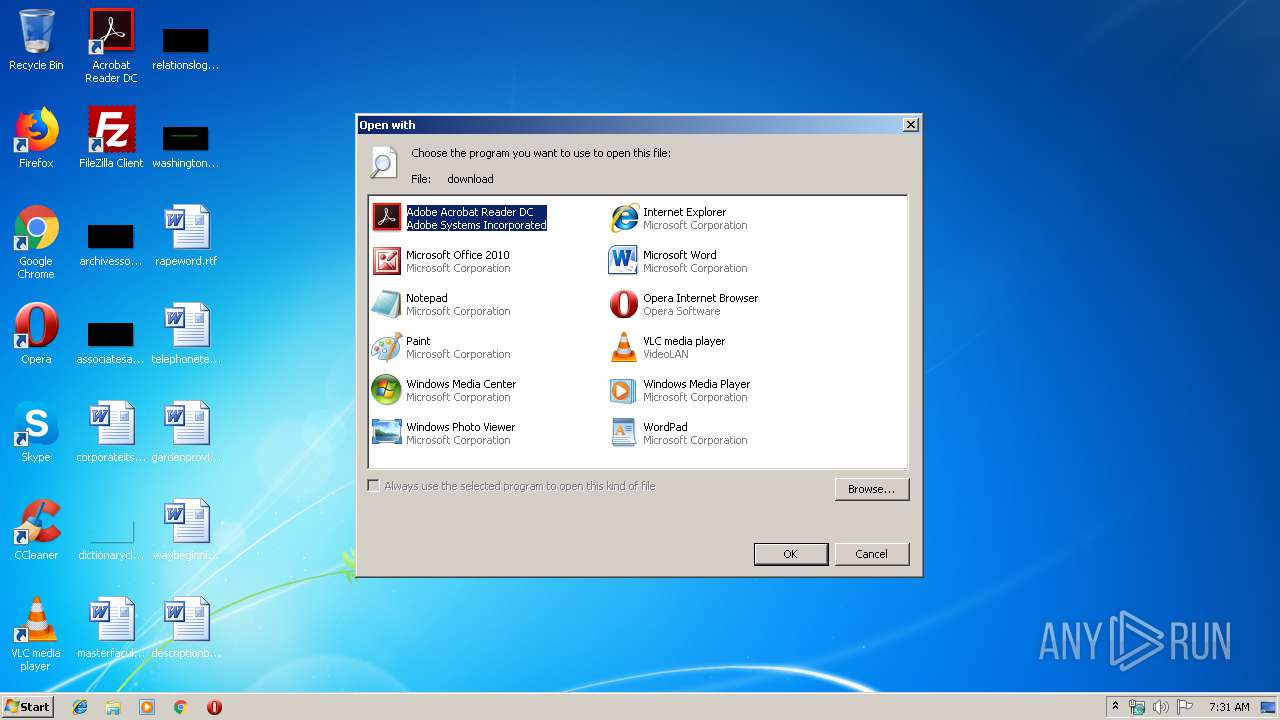Click the Browse... button
The image size is (1280, 720).
coord(872,489)
